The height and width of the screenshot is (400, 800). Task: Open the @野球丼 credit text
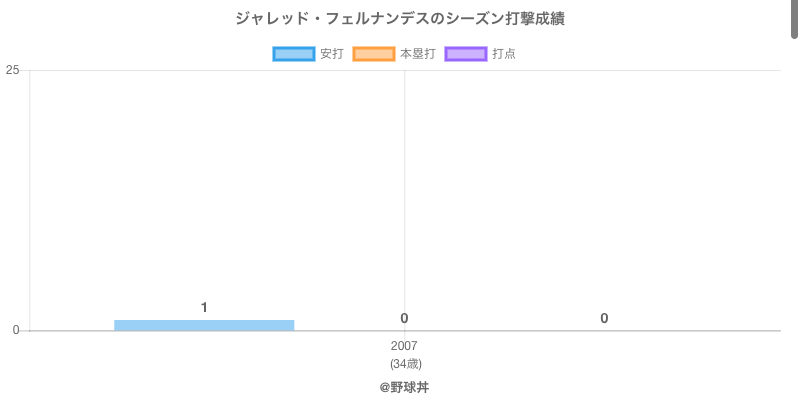tap(404, 387)
